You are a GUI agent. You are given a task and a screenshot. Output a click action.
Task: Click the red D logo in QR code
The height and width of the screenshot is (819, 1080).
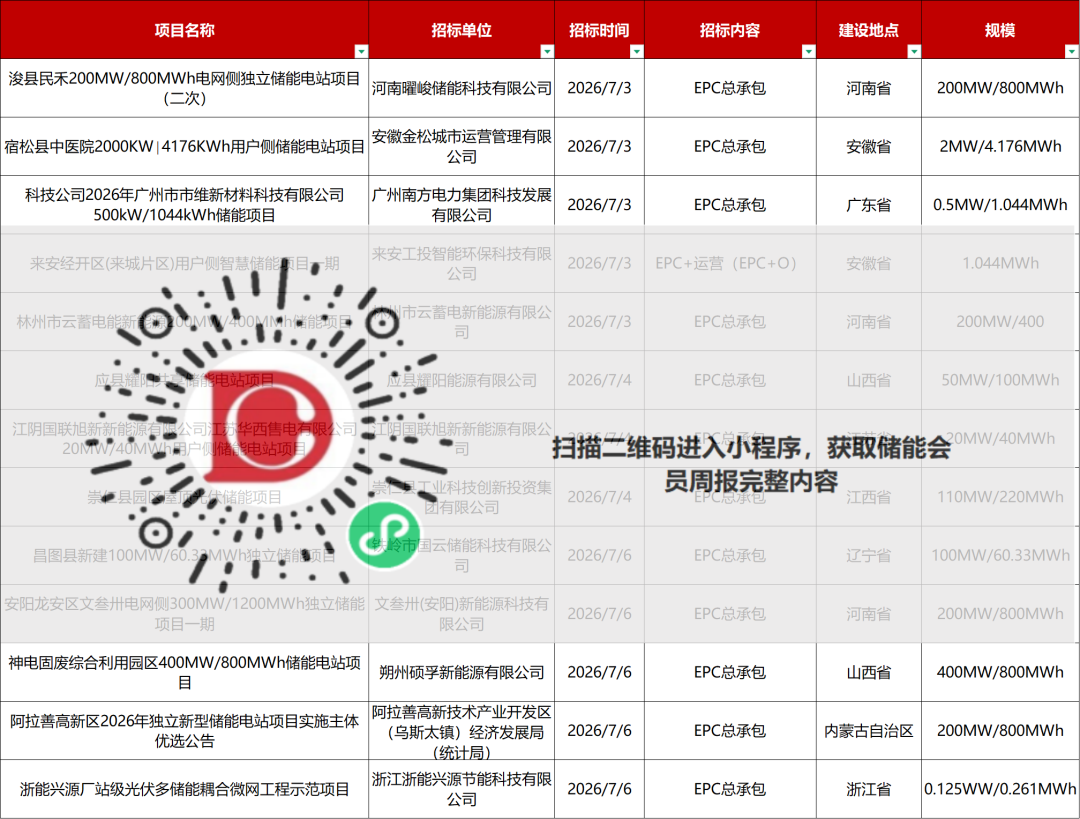point(270,426)
